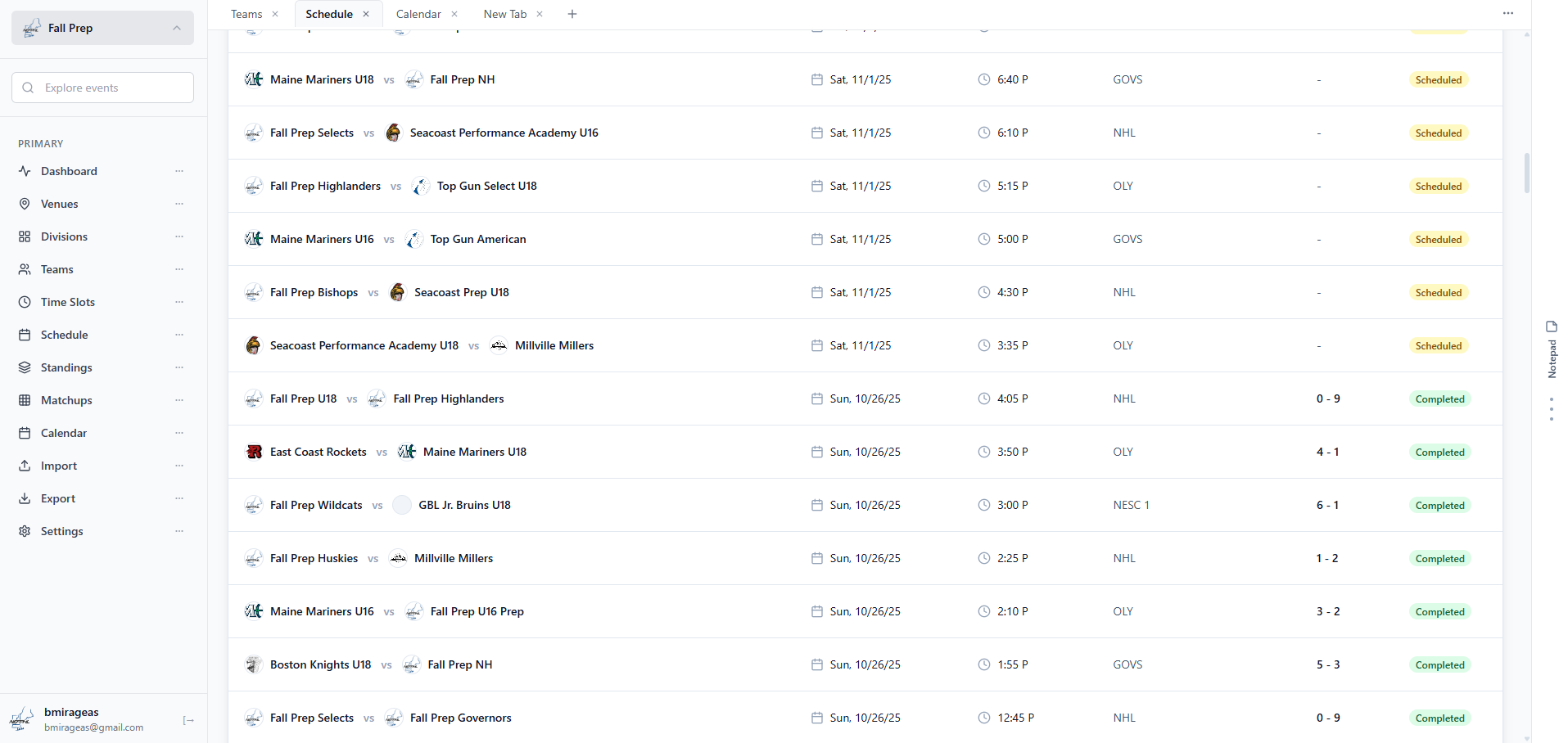Click the logout icon beside bmirageas
This screenshot has height=743, width=1568.
(188, 720)
